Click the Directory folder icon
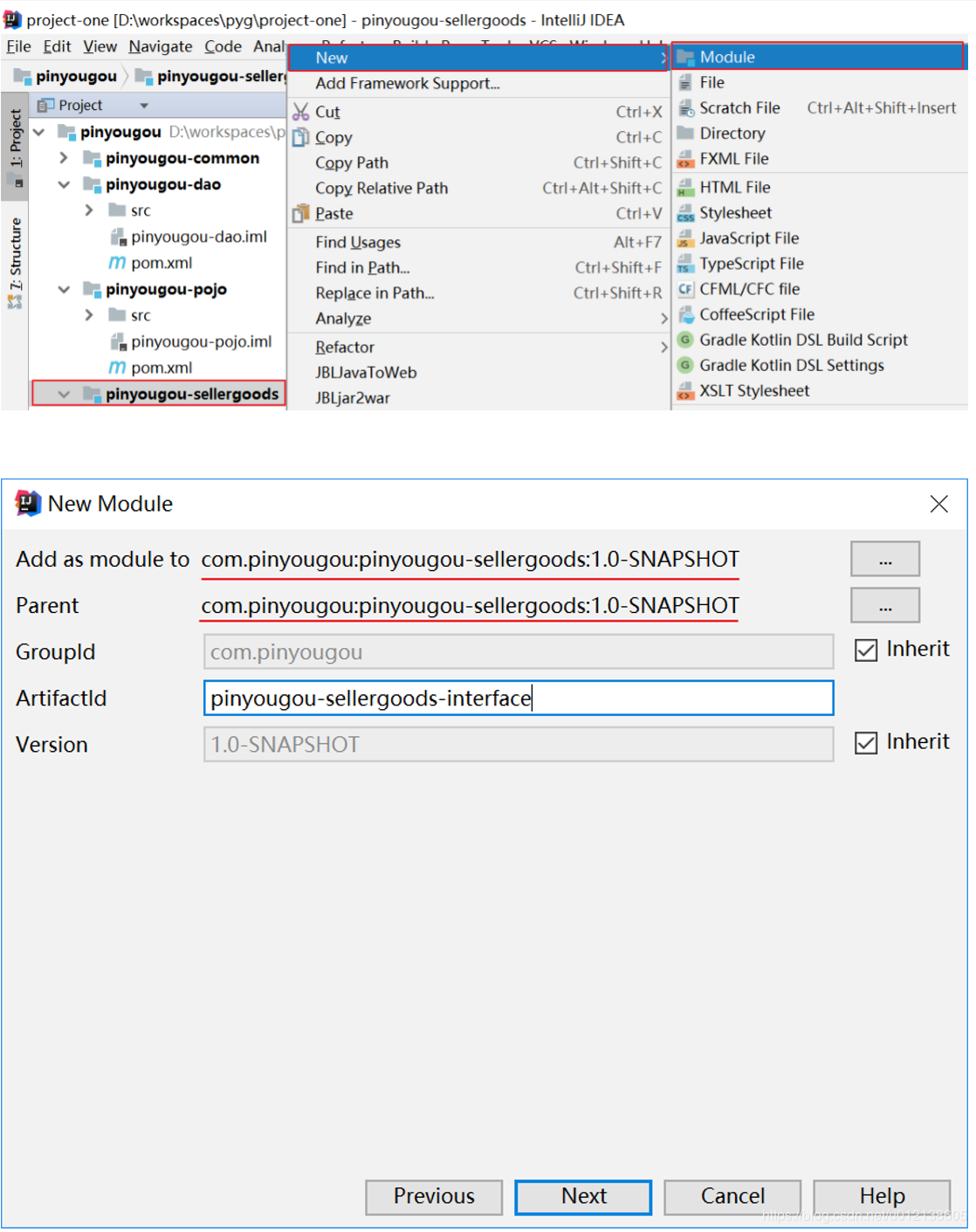This screenshot has width=976, height=1232. click(685, 133)
